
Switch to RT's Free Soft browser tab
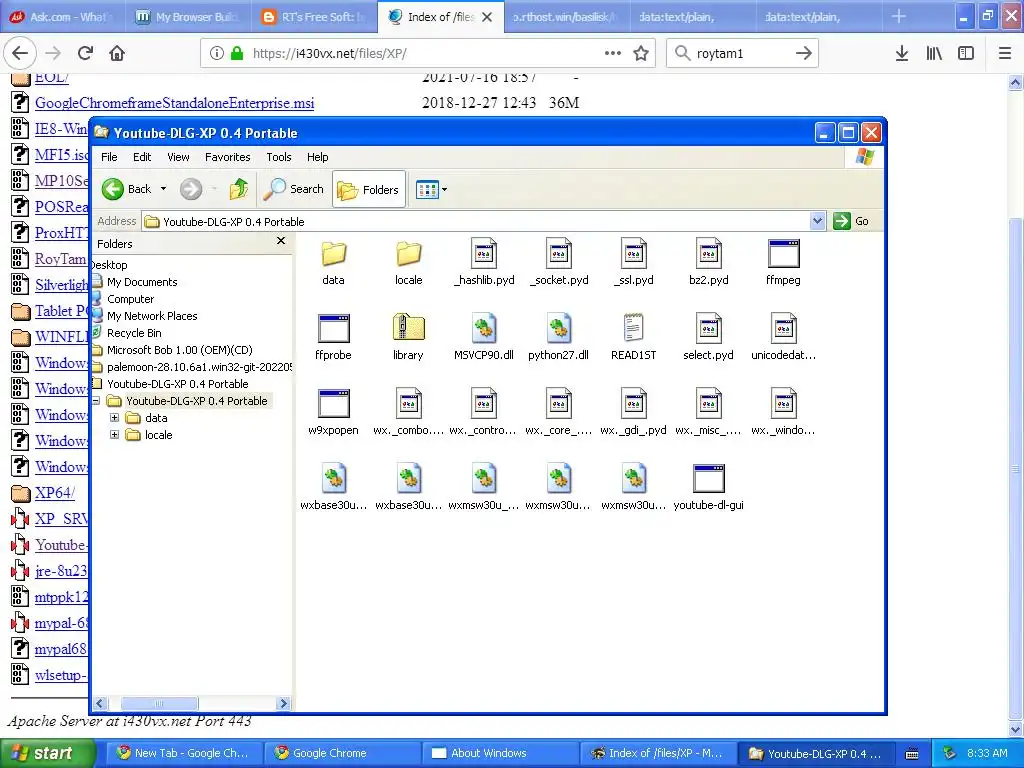314,17
